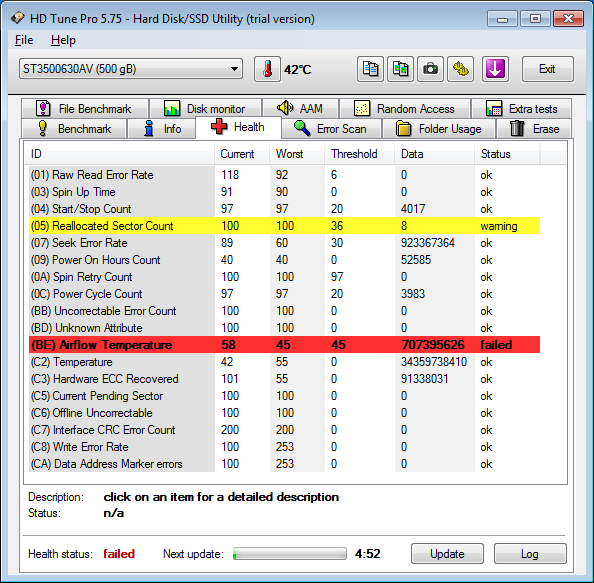594x583 pixels.
Task: Select the (C3) Hardware ECC Recovered row
Action: pyautogui.click(x=284, y=379)
